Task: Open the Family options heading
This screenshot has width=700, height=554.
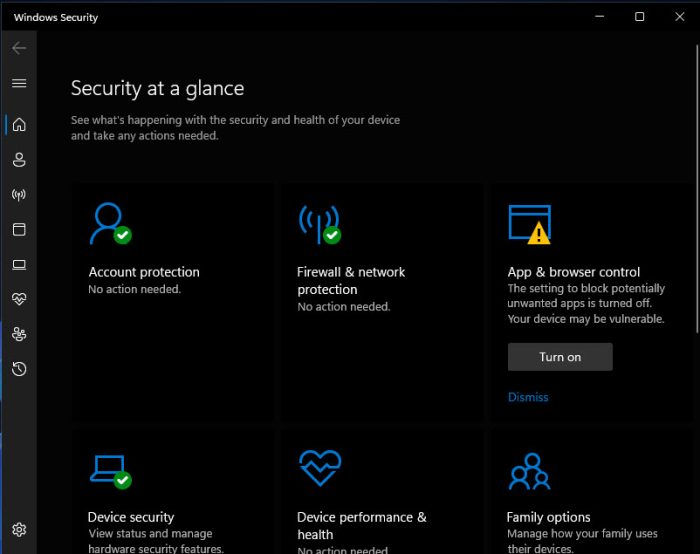Action: pos(548,517)
